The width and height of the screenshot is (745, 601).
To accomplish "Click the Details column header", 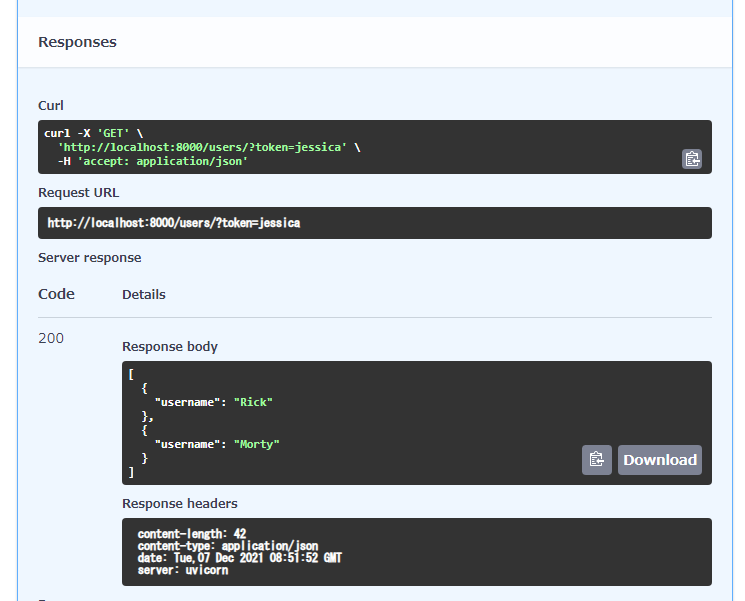I will pos(144,295).
